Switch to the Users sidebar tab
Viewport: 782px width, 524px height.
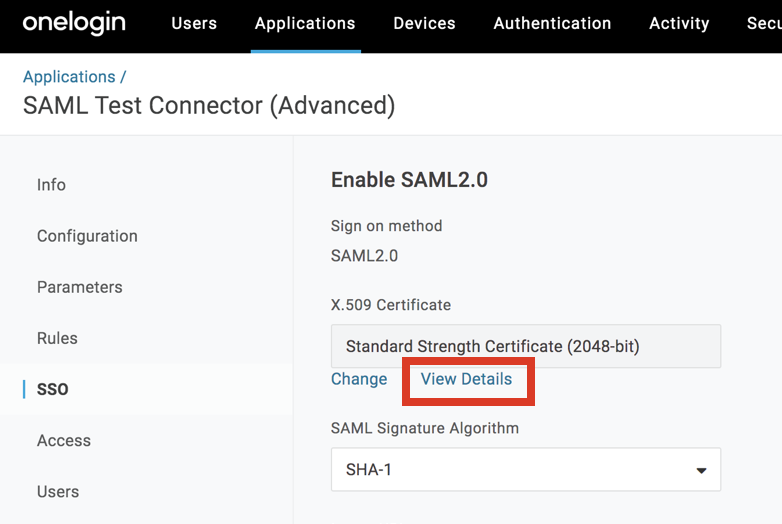tap(58, 492)
